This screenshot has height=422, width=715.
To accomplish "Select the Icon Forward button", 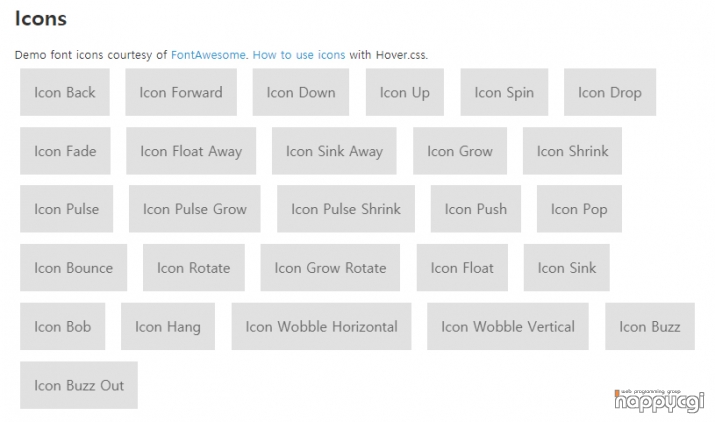I will pyautogui.click(x=181, y=92).
